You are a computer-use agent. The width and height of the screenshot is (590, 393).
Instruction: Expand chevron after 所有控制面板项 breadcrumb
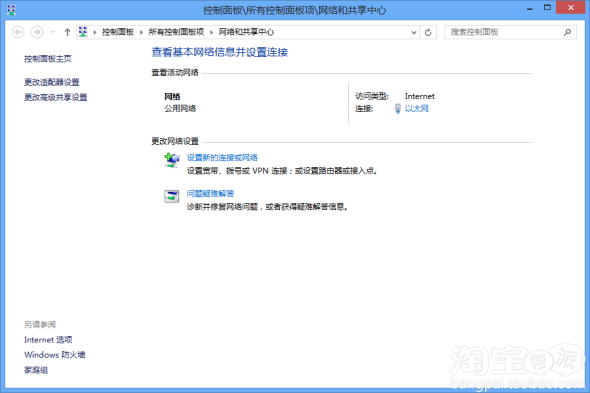pos(211,32)
